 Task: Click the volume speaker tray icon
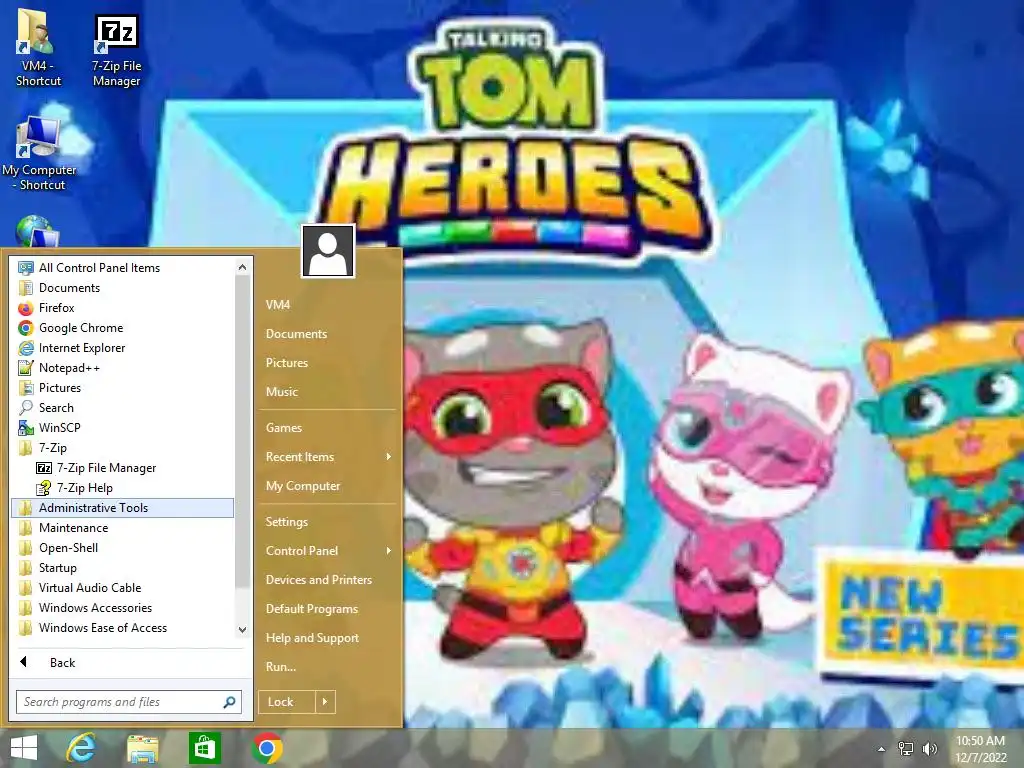(x=929, y=748)
